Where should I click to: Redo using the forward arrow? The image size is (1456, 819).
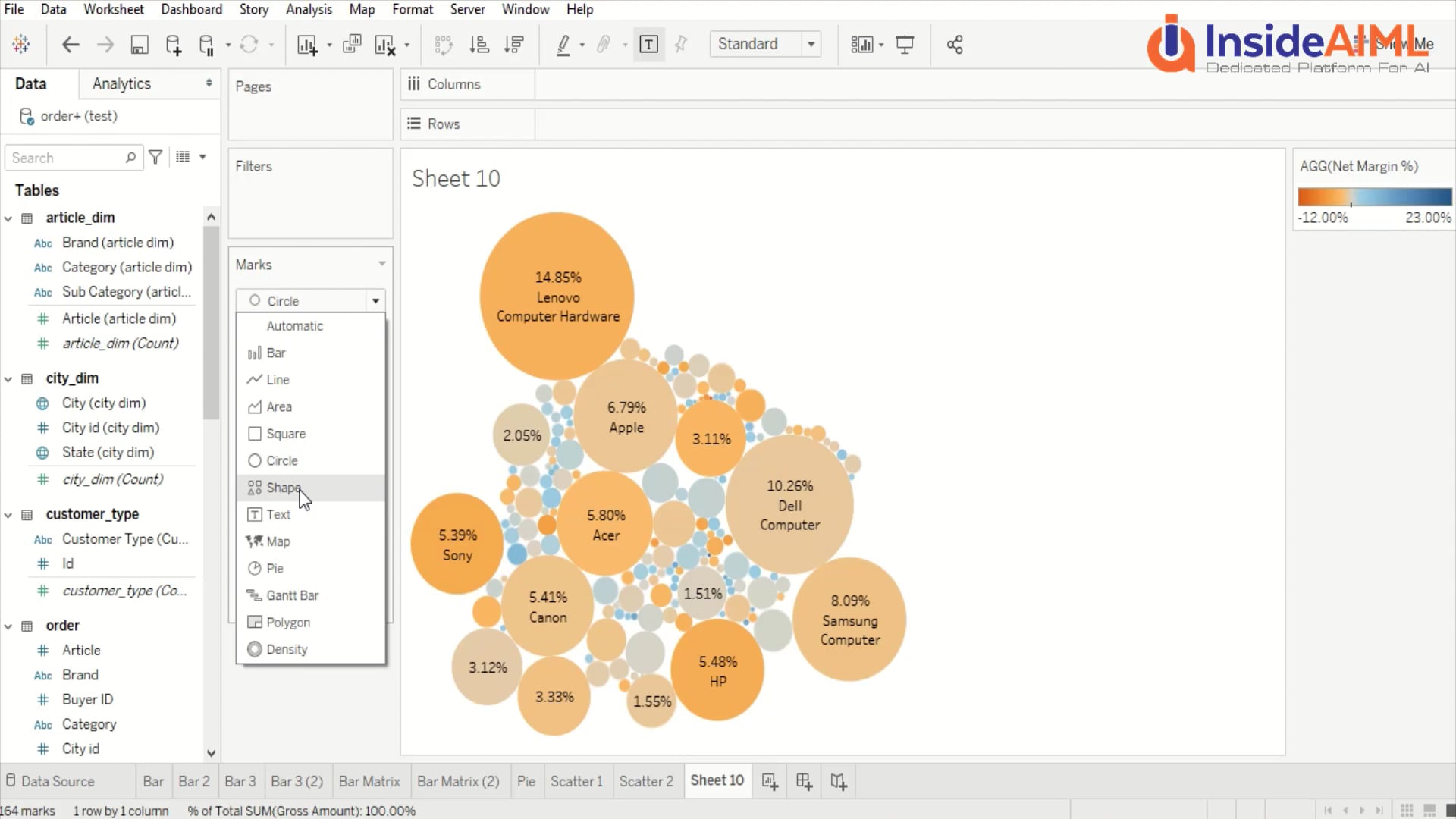pos(105,44)
